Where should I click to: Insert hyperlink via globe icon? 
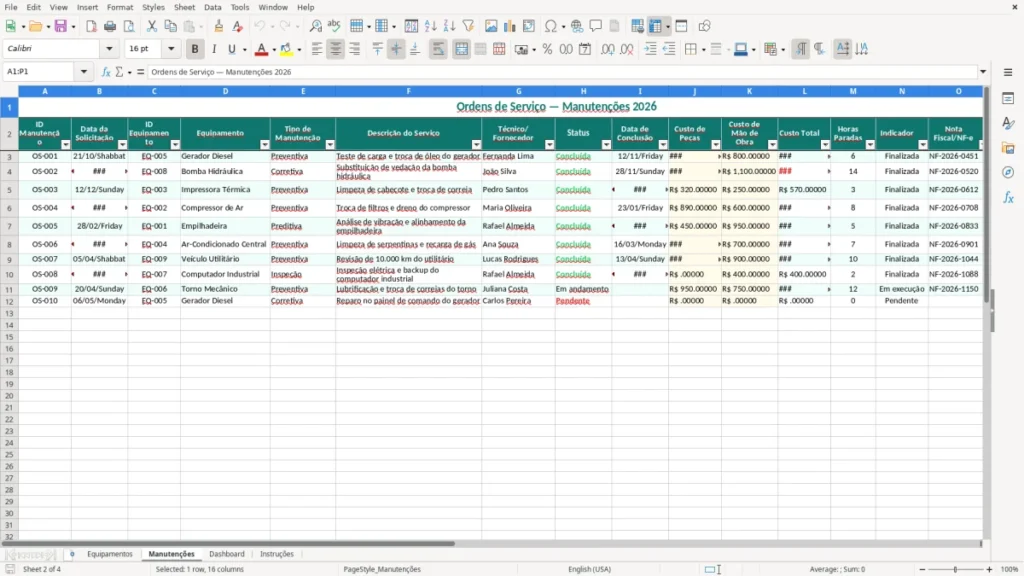point(577,26)
